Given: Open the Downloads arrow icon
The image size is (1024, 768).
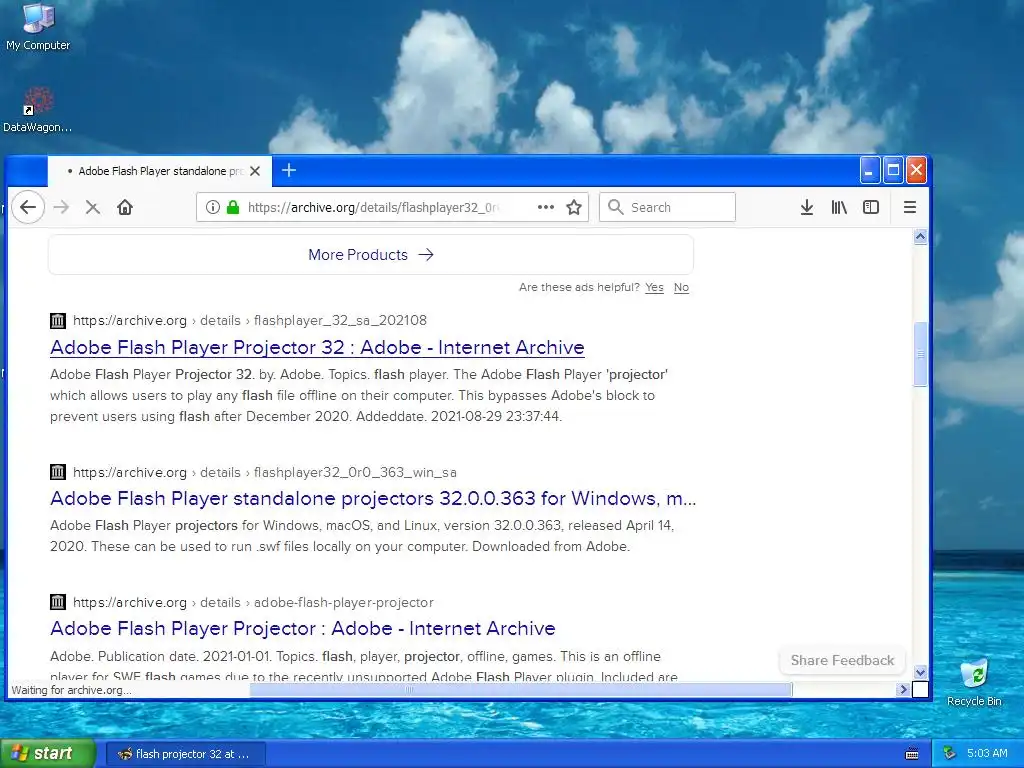Looking at the screenshot, I should tap(807, 208).
